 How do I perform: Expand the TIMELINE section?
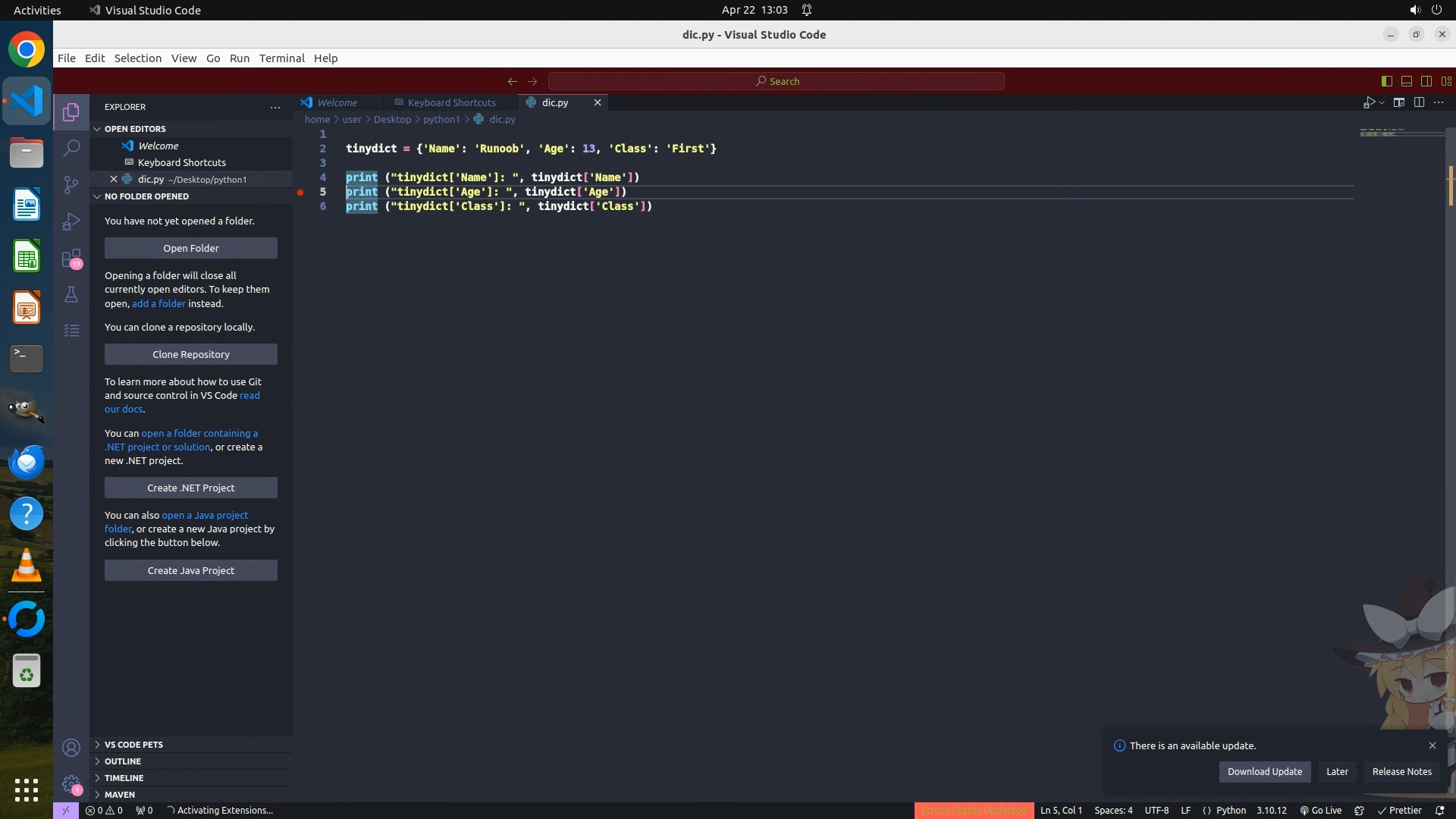(124, 778)
